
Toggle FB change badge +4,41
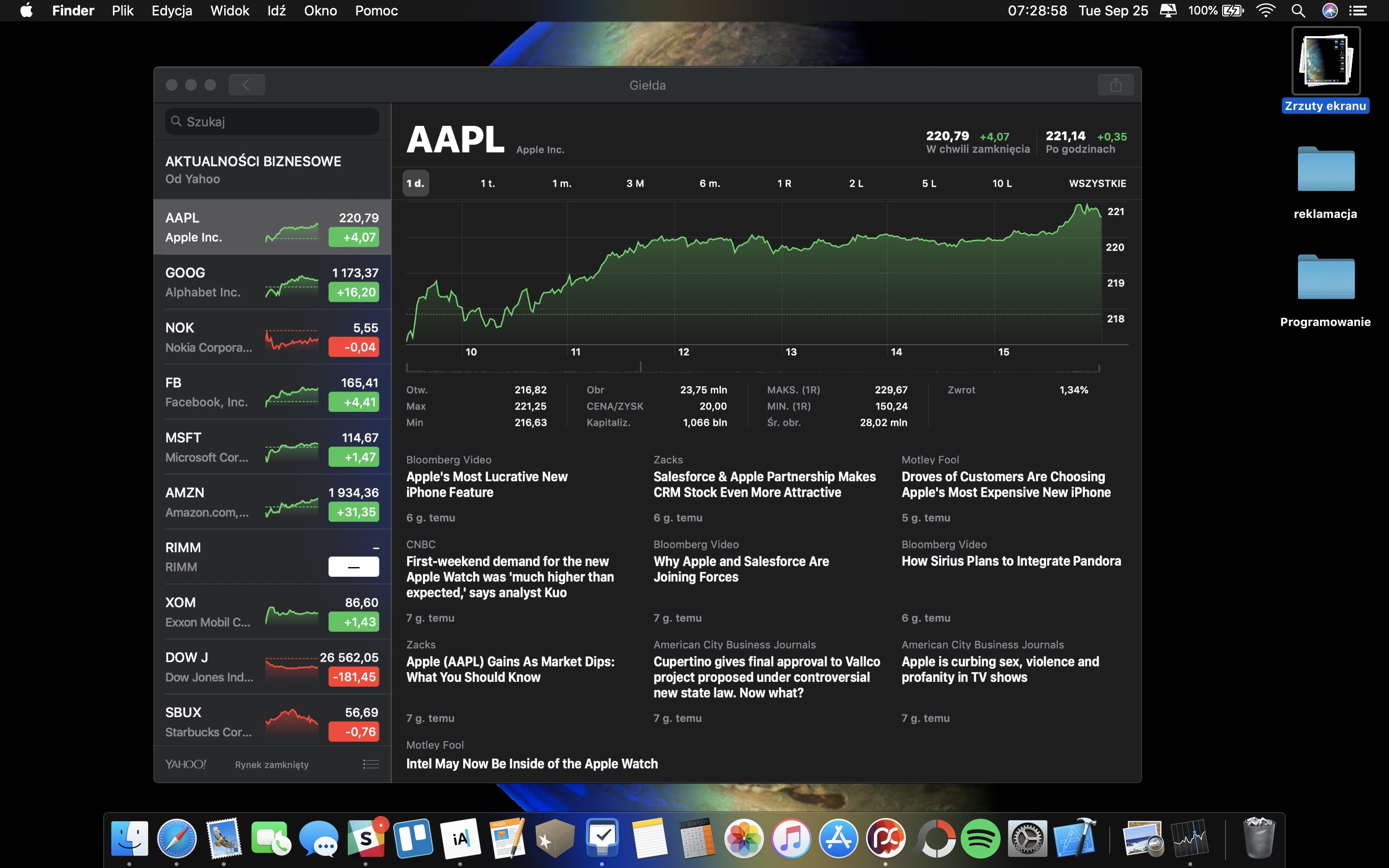[x=354, y=403]
